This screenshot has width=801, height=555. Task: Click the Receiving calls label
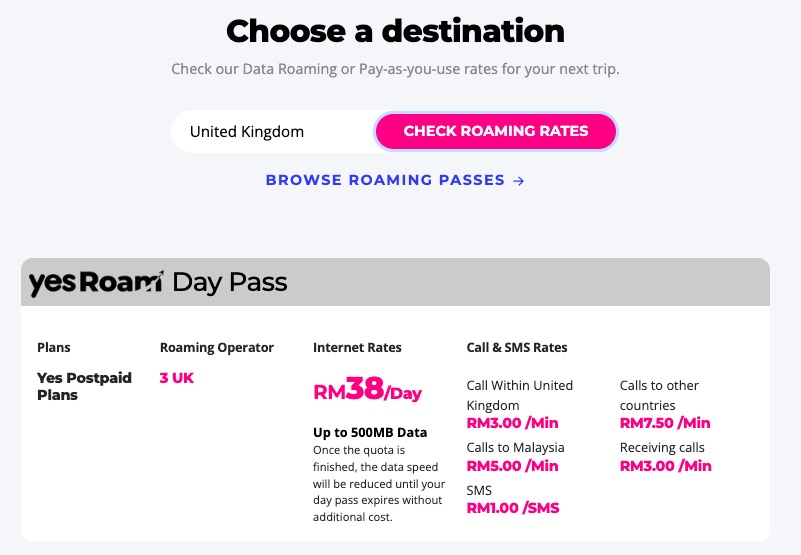[x=662, y=447]
